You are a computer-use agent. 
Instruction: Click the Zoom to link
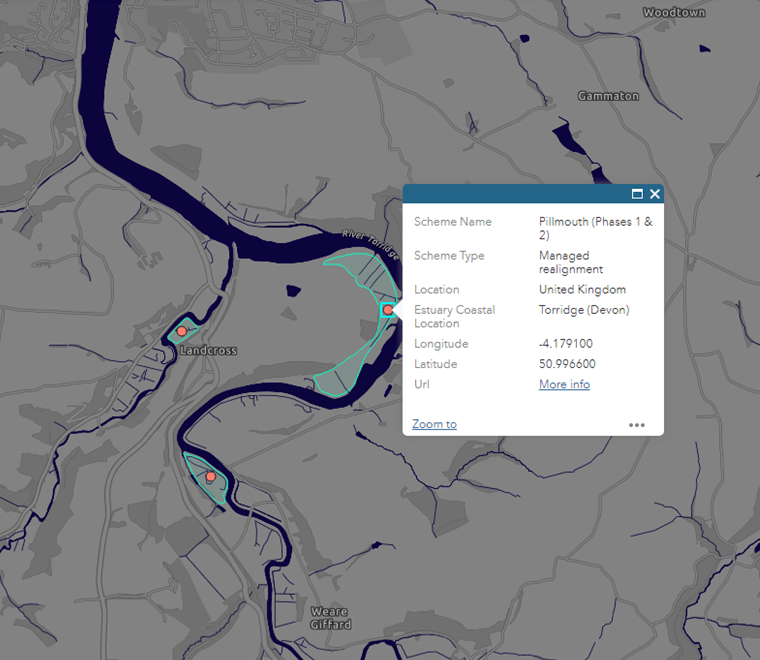click(x=434, y=424)
